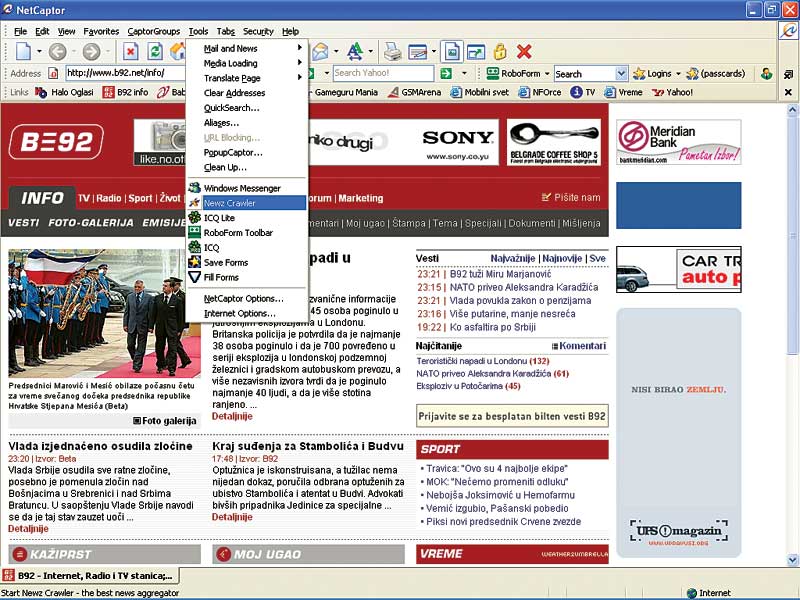Open the Halo Oglasi links bookmark
Screen dimensions: 800x600
coord(64,92)
